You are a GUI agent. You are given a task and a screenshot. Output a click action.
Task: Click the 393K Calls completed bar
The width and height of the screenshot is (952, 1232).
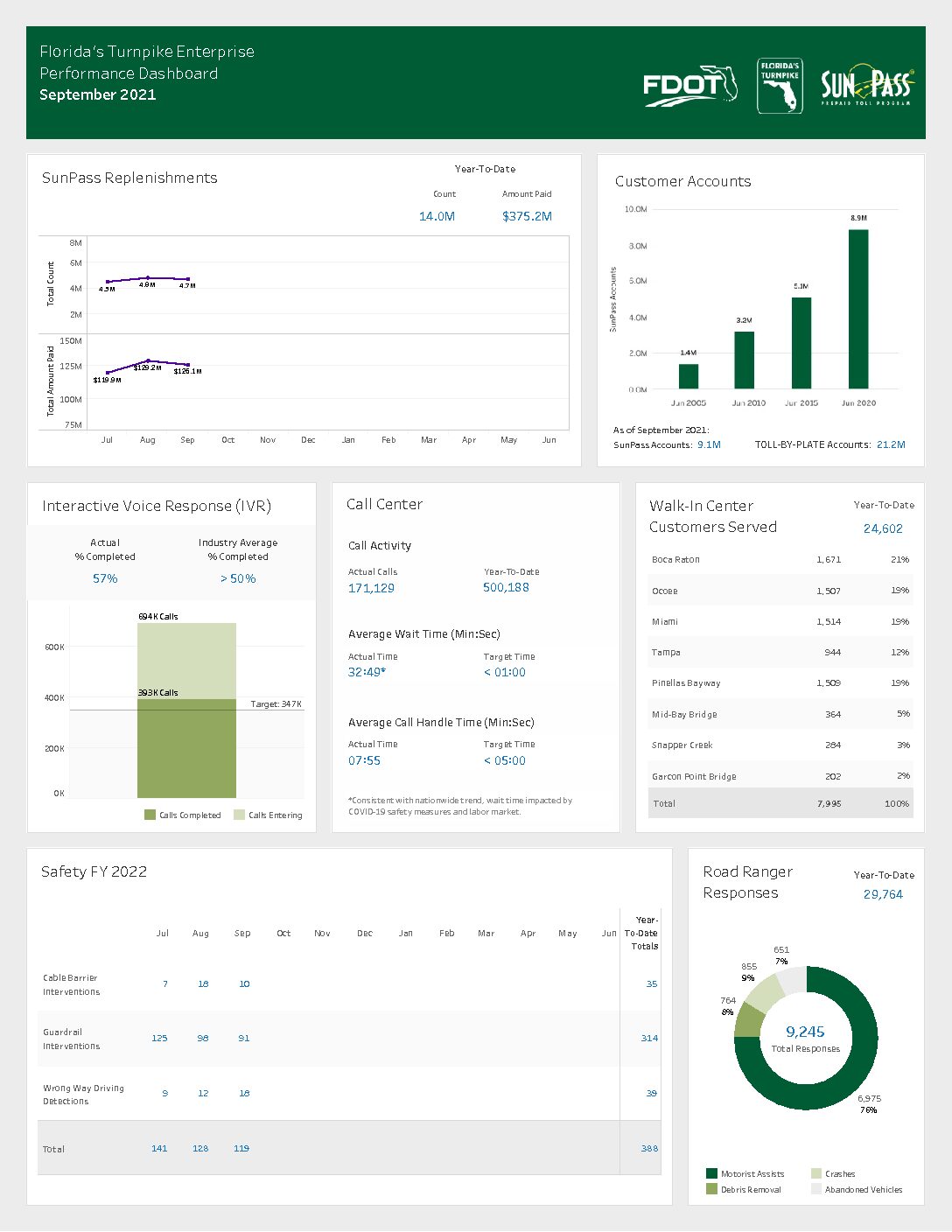click(186, 748)
